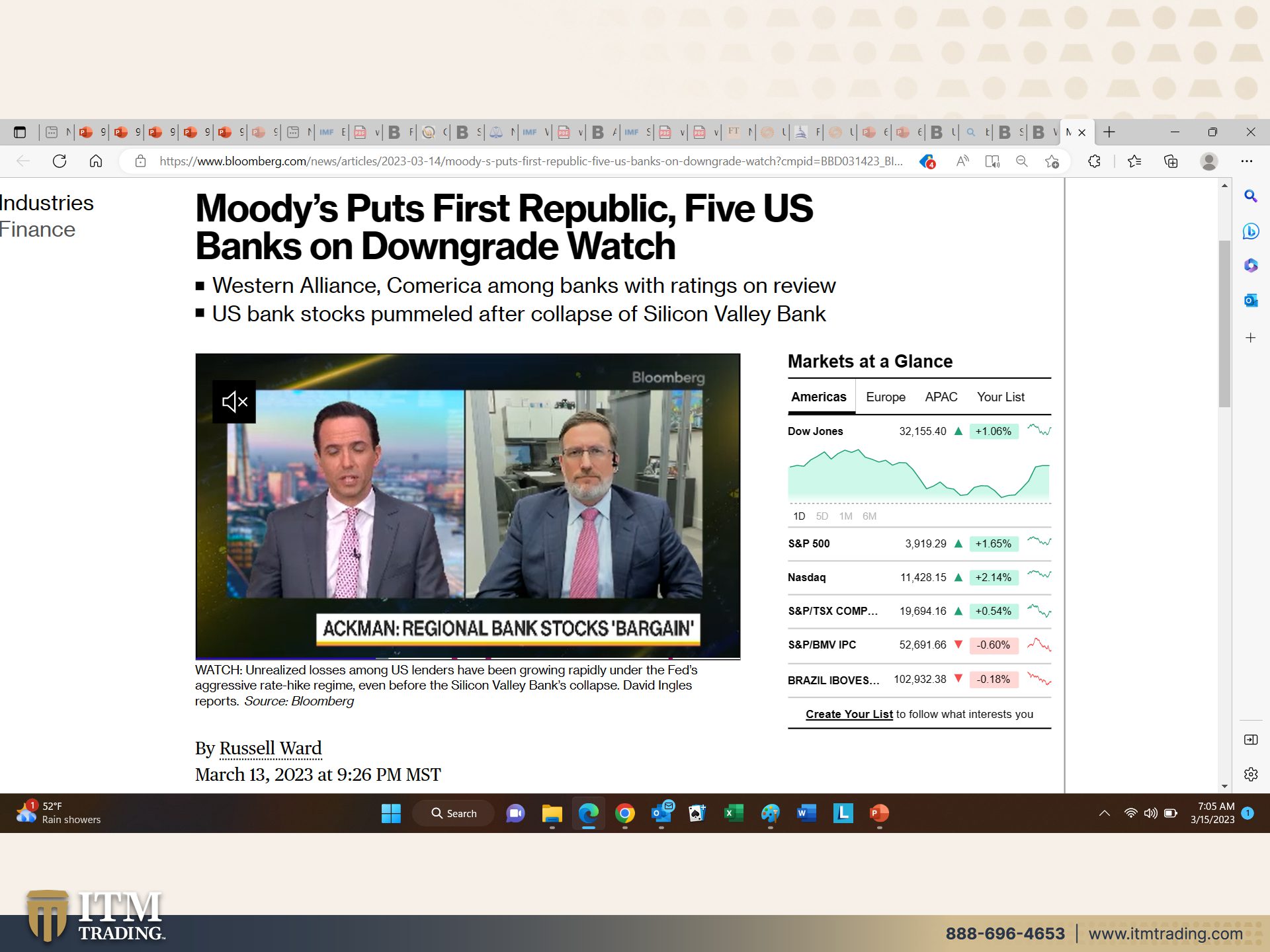
Task: Open Bing chat sidebar icon
Action: (1250, 231)
